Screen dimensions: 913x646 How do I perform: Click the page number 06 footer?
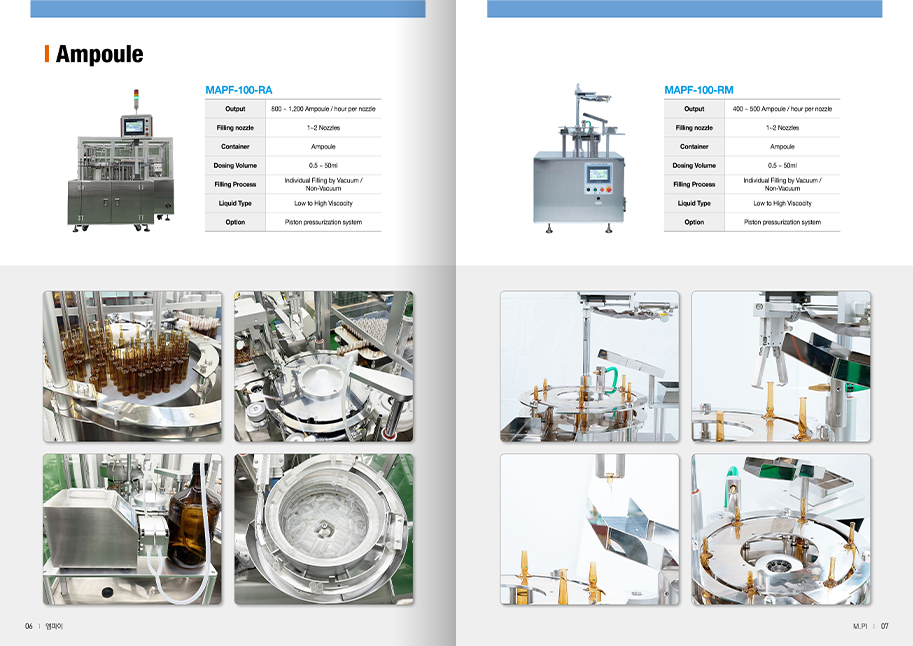tap(29, 626)
